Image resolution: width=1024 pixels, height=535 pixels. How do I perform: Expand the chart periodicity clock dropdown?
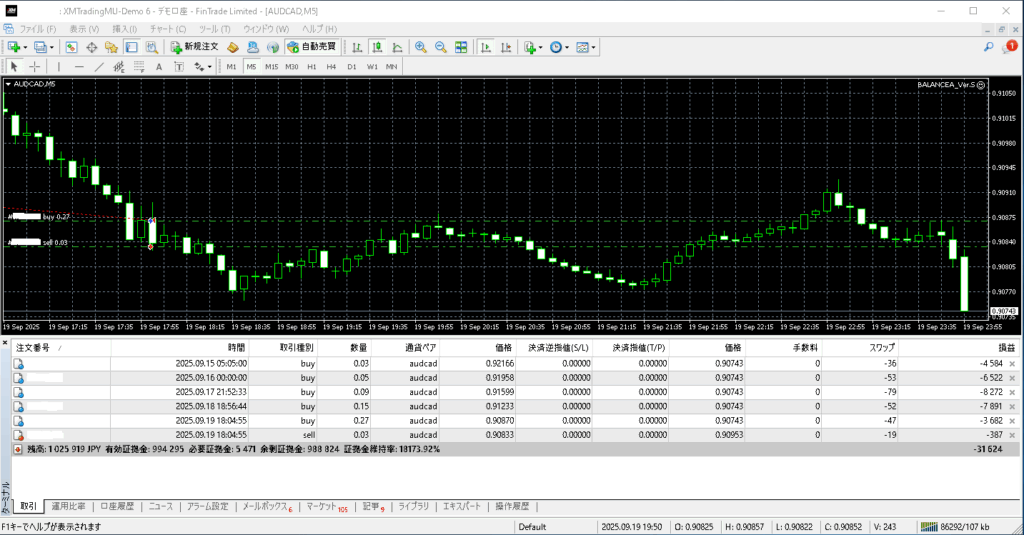point(568,47)
